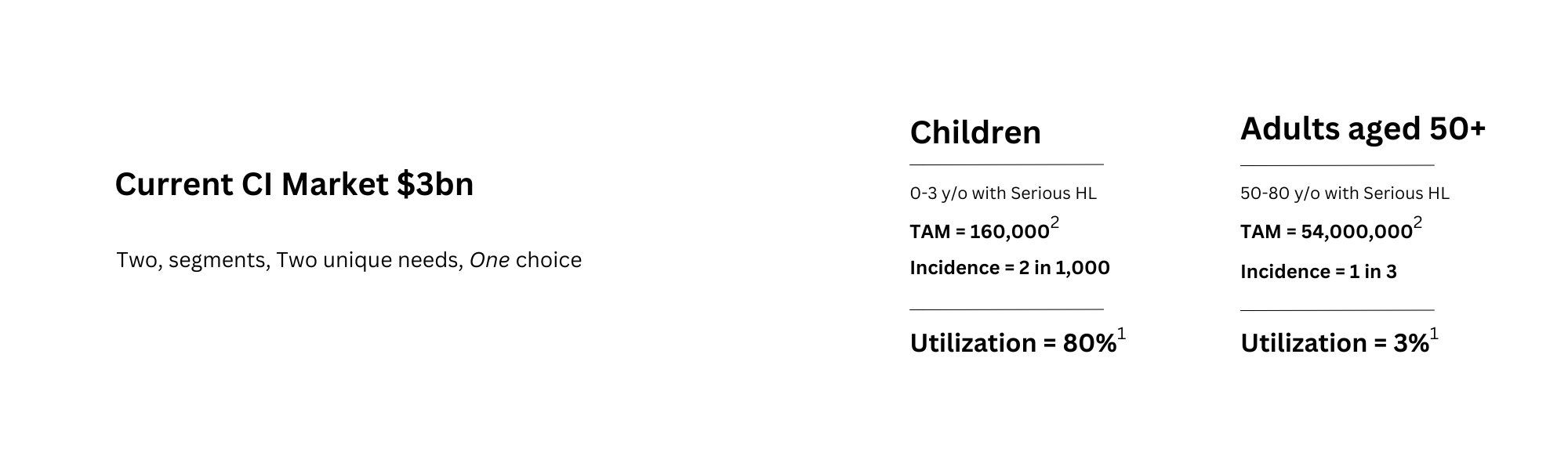The image size is (1568, 470).
Task: Select '50-80 y/o with Serious HL' text
Action: click(1345, 193)
